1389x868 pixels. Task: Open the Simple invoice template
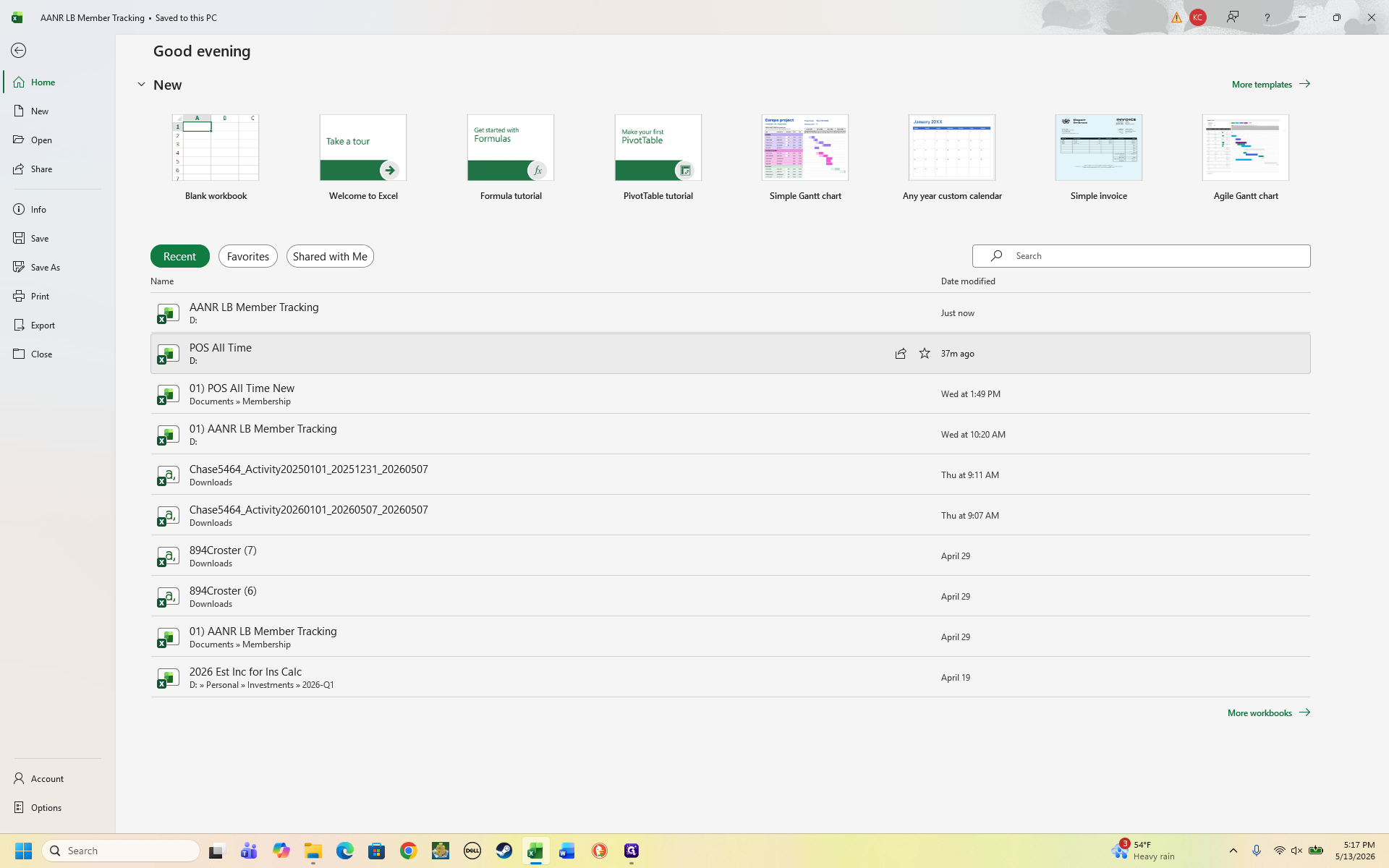1098,158
